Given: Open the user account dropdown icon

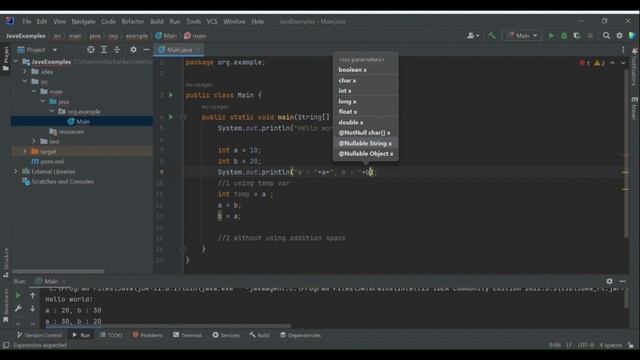Looking at the screenshot, I should tap(473, 36).
